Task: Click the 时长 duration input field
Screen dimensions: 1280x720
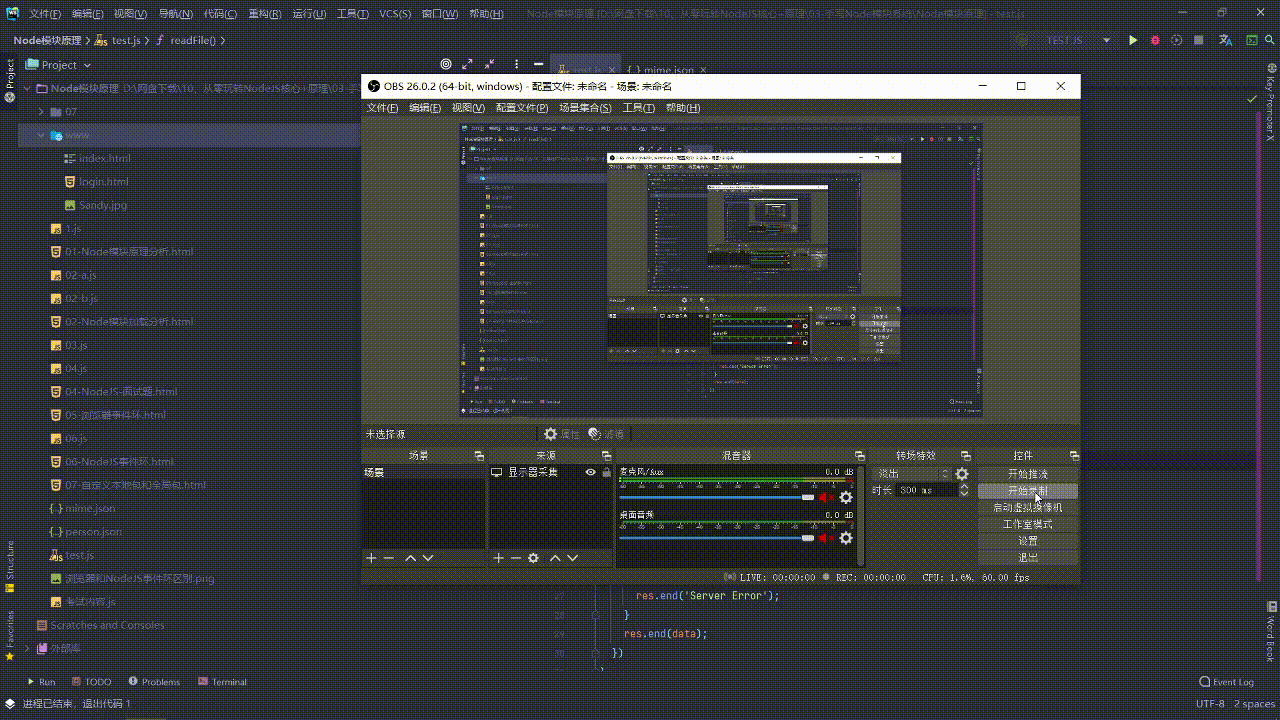Action: click(x=926, y=490)
